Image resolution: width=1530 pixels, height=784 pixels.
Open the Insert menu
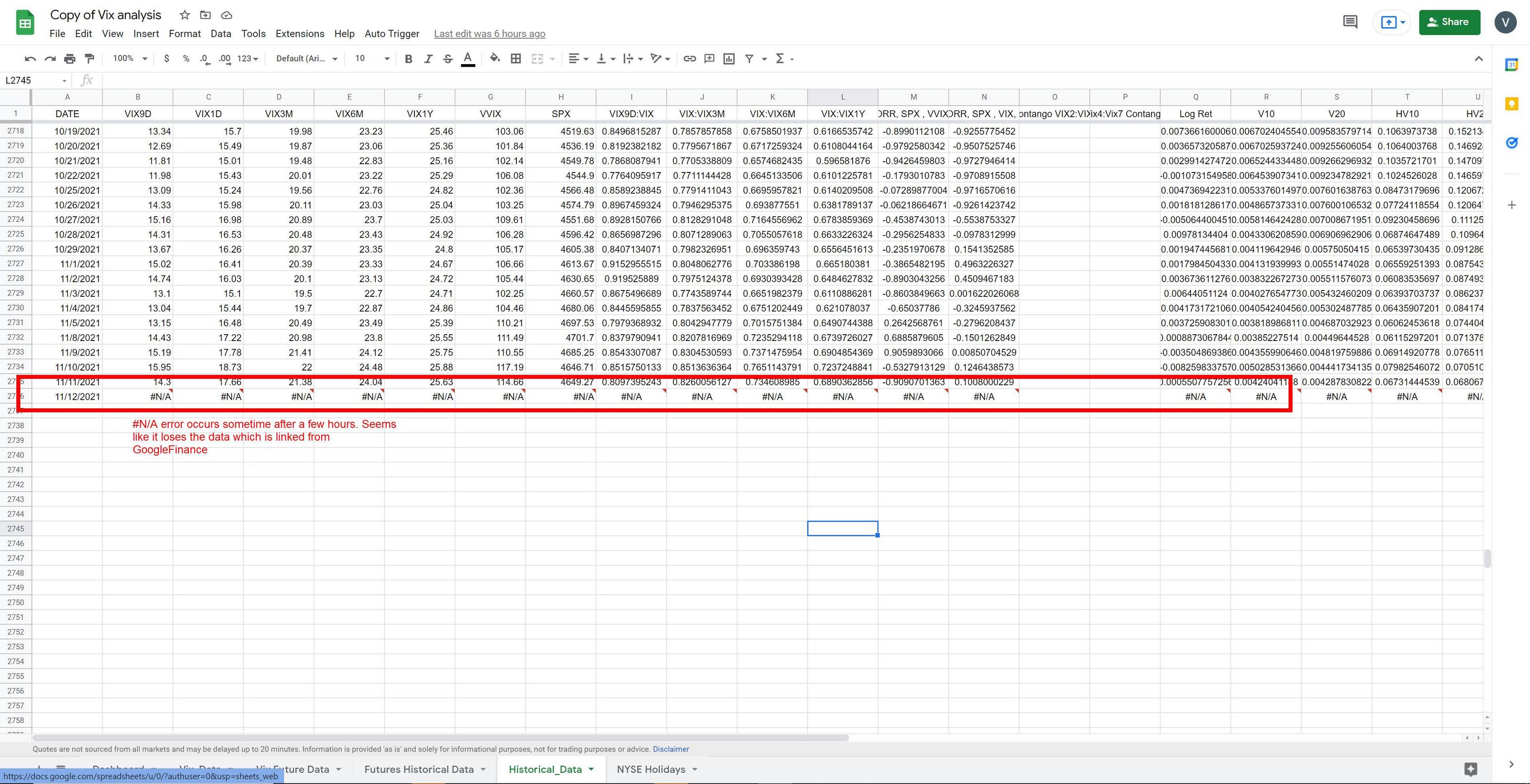tap(146, 34)
